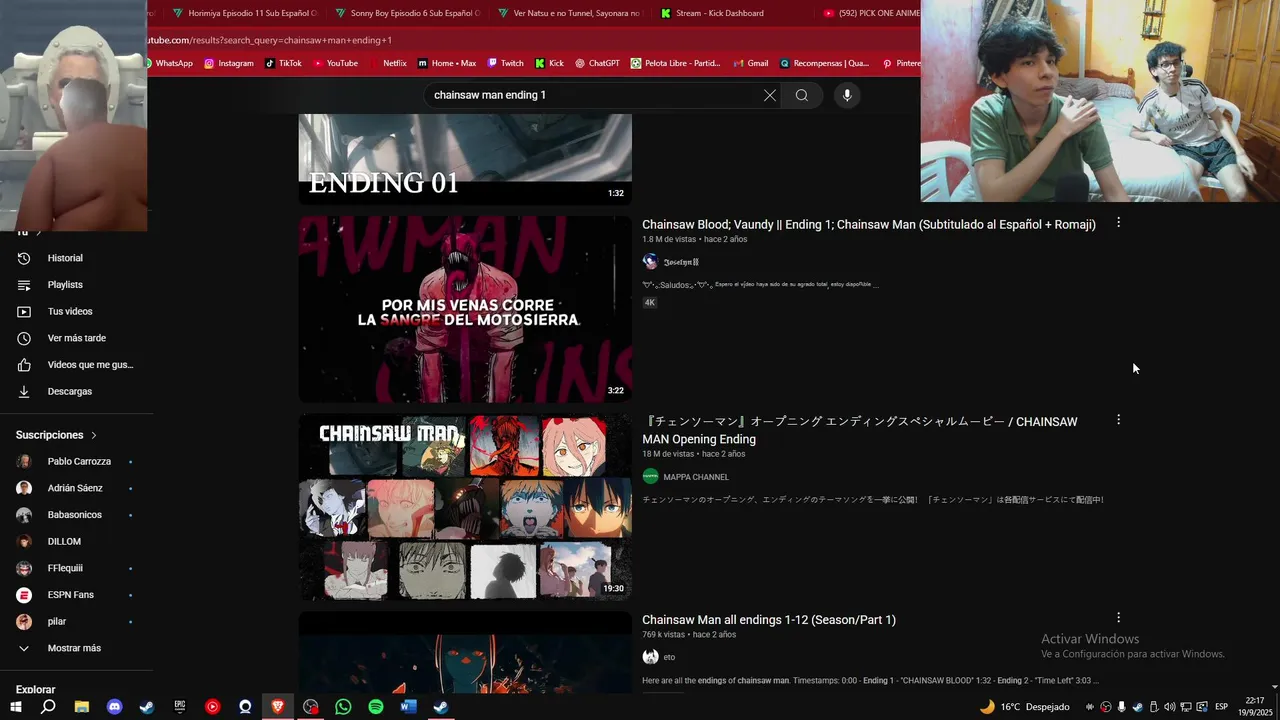This screenshot has height=720, width=1280.
Task: Click the Spotify taskbar icon
Action: (376, 706)
